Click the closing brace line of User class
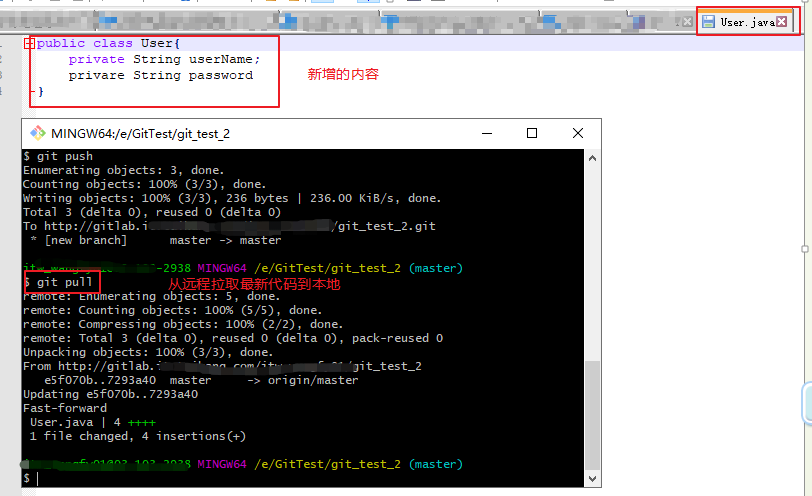 [x=41, y=92]
